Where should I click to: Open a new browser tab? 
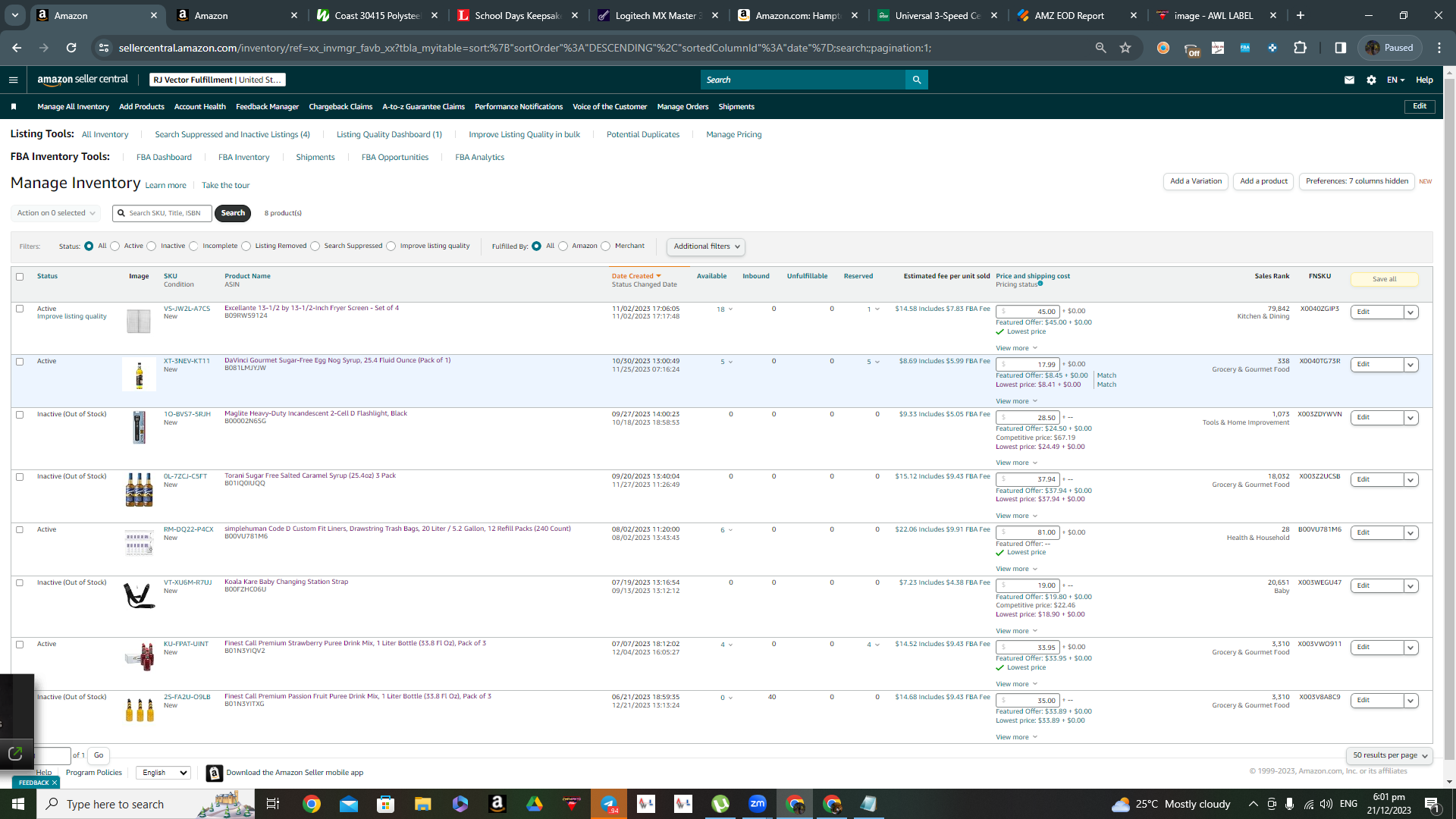click(1301, 15)
